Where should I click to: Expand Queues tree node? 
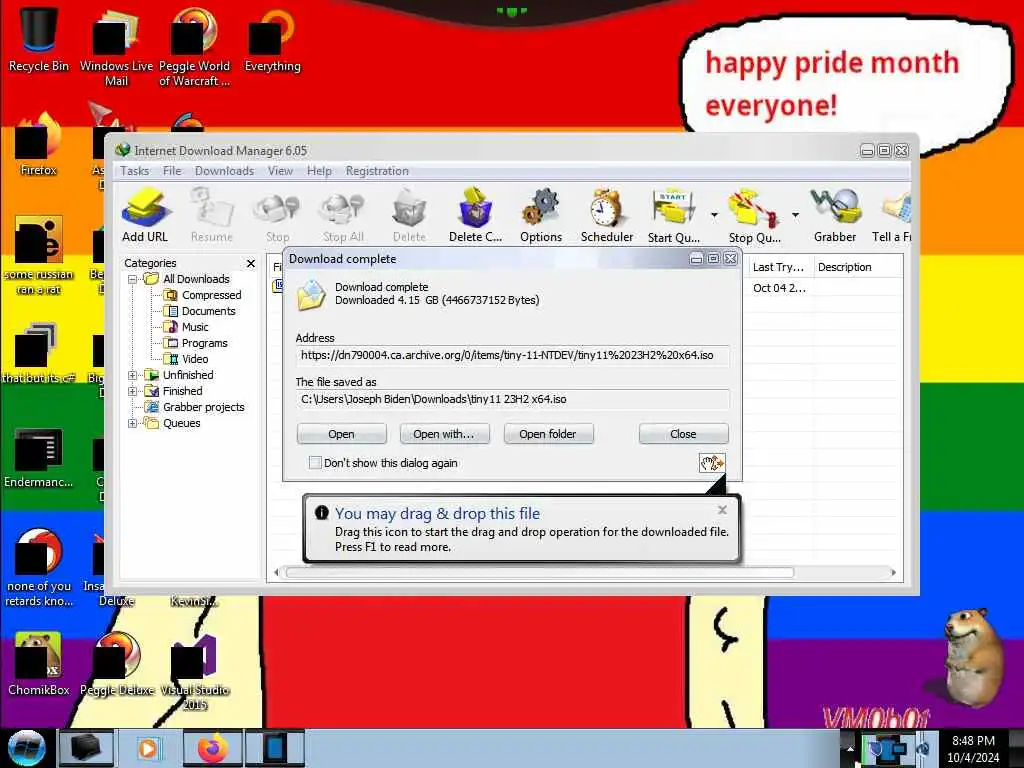click(x=133, y=423)
